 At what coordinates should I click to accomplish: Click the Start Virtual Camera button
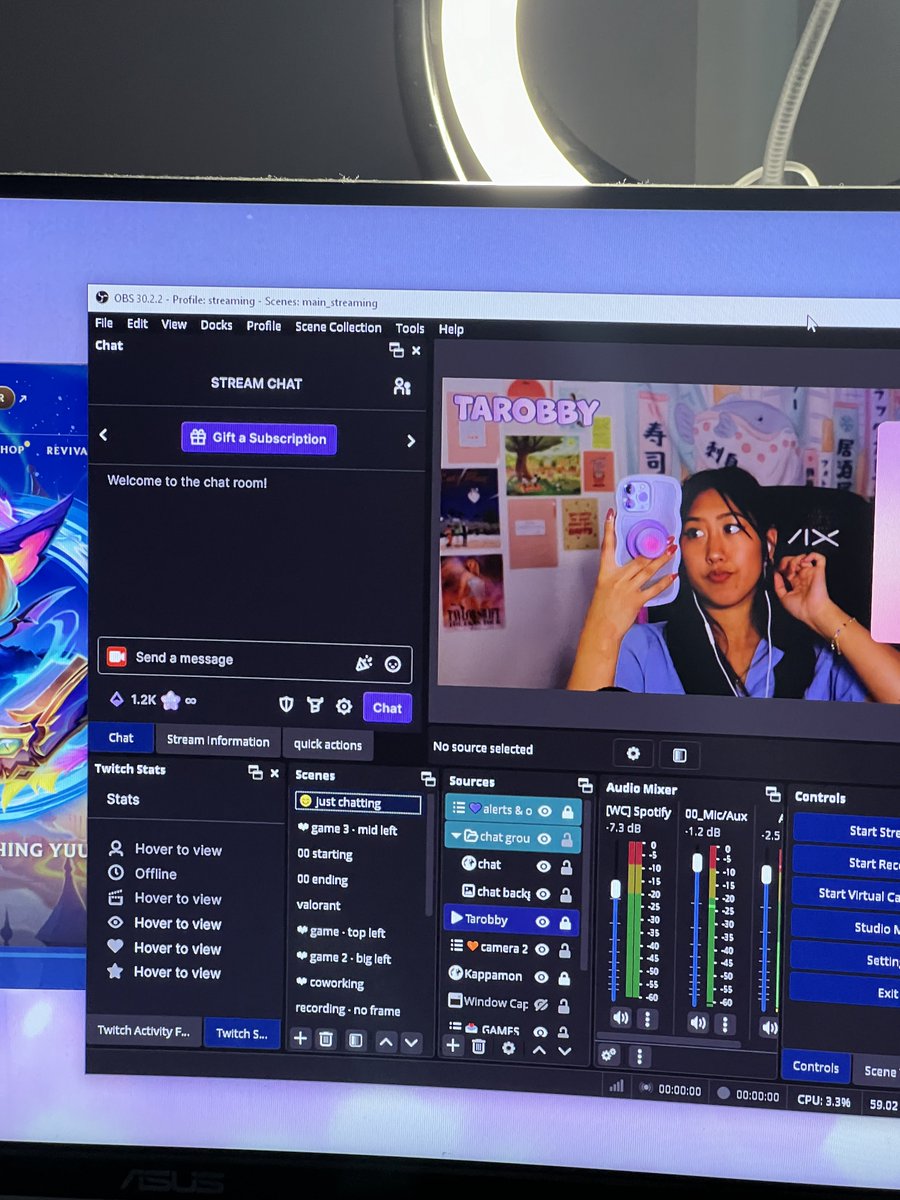pyautogui.click(x=846, y=893)
